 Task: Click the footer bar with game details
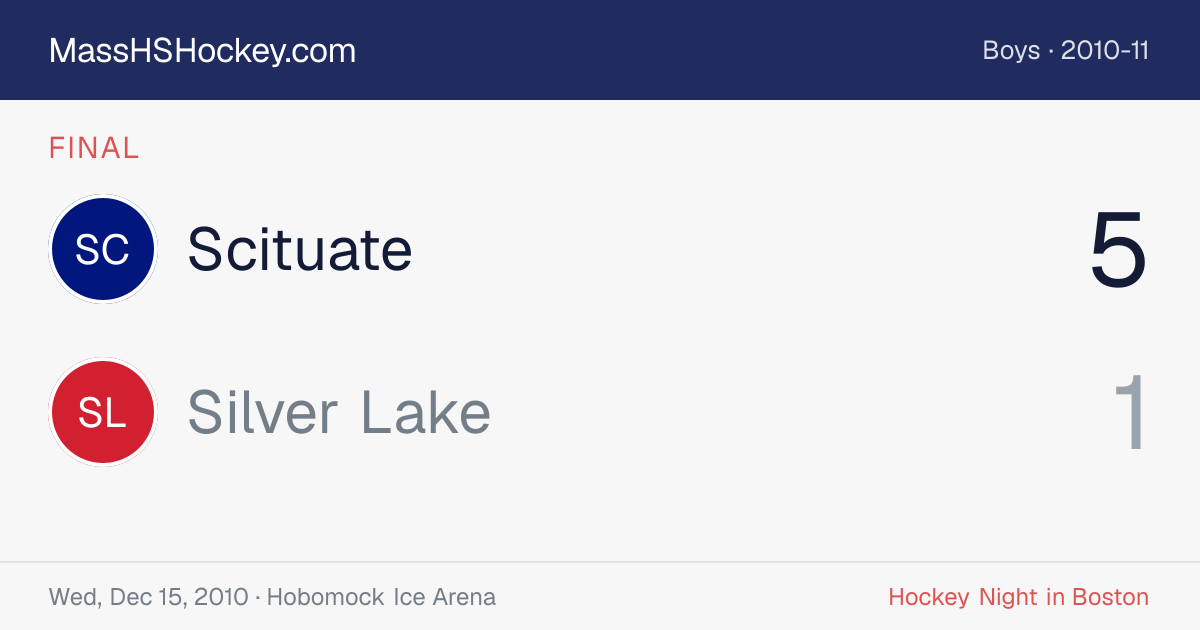(600, 597)
